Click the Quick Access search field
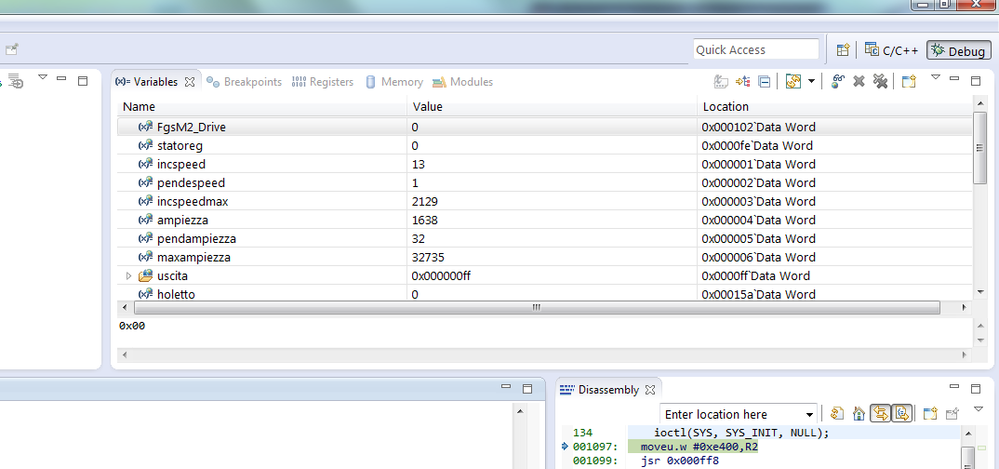Screen dimensions: 999x469 (x=756, y=50)
